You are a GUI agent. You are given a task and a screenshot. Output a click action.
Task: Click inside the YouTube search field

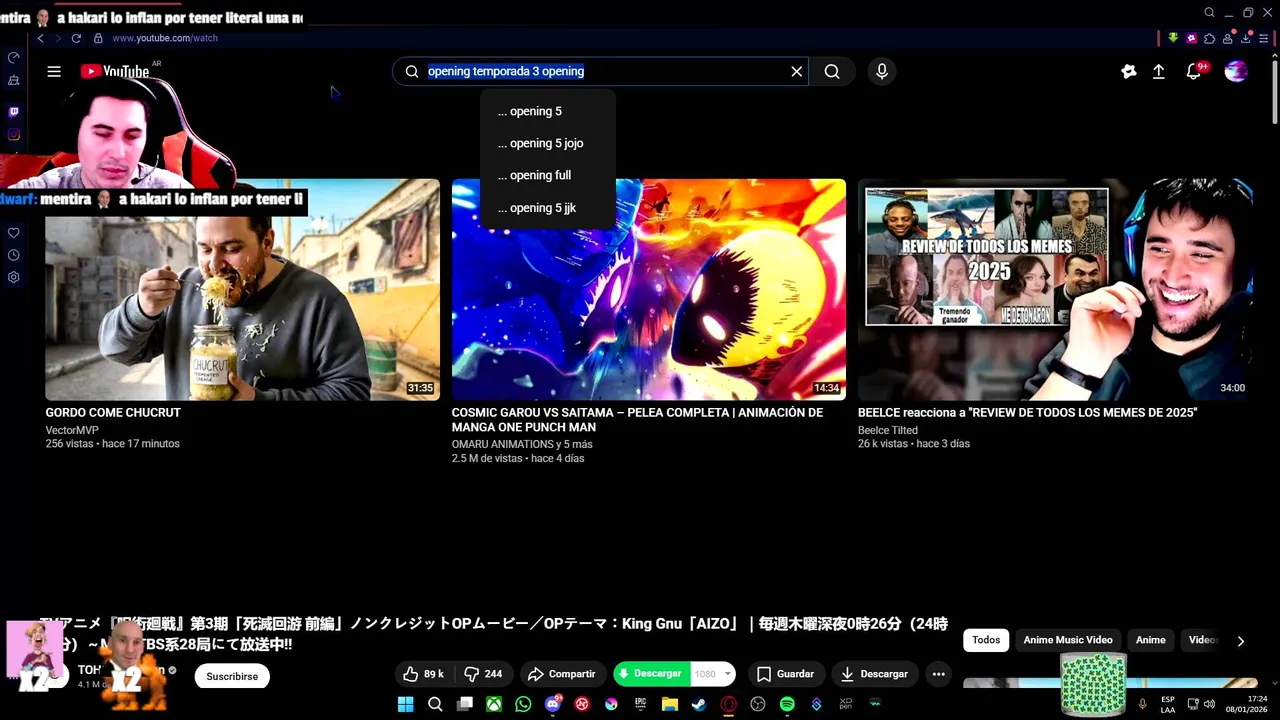(x=600, y=71)
